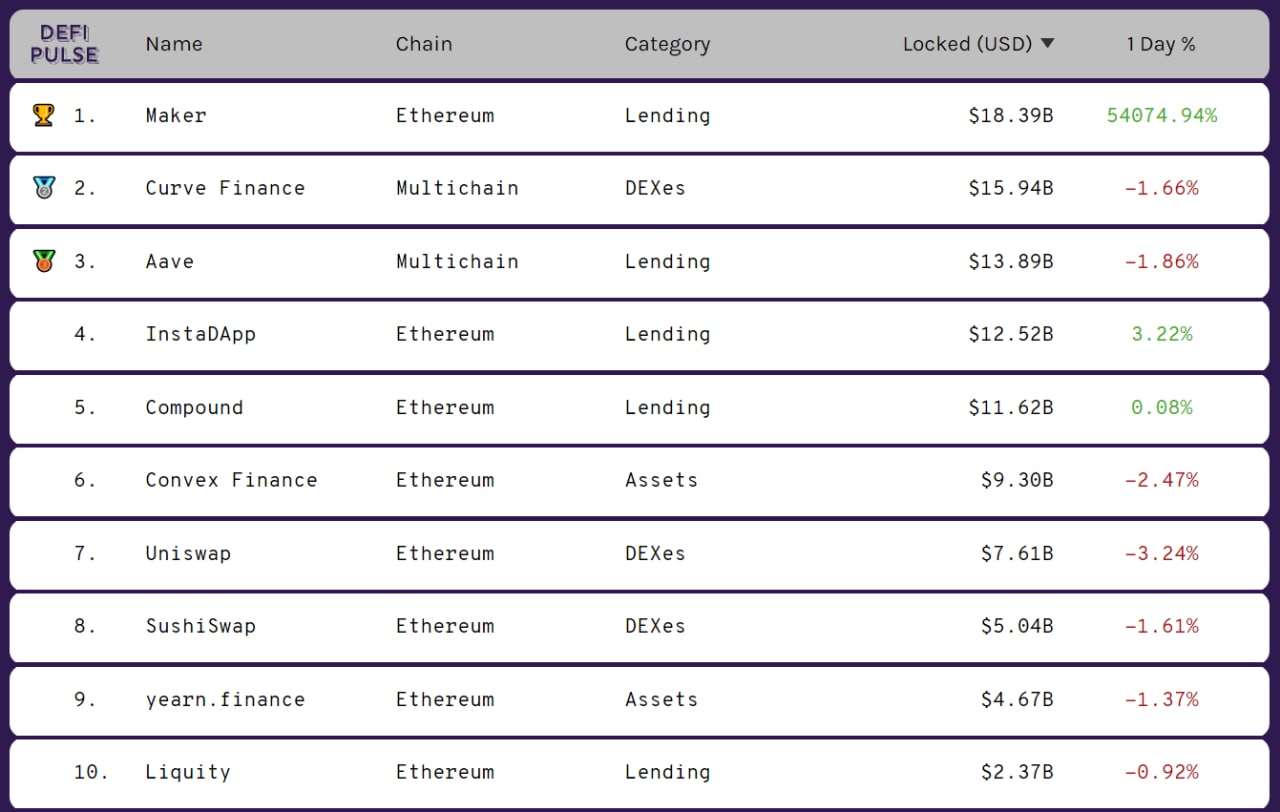This screenshot has width=1280, height=812.
Task: Click Maker's 54074.94% daily change value
Action: point(1162,115)
